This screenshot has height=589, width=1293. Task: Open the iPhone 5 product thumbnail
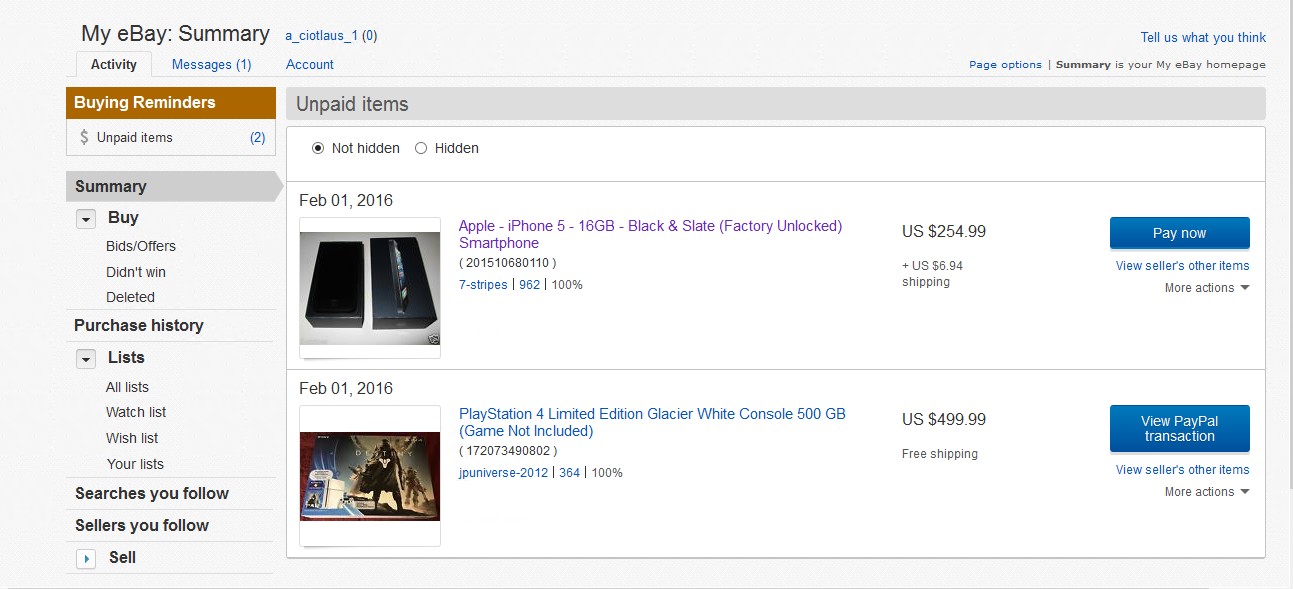(370, 289)
